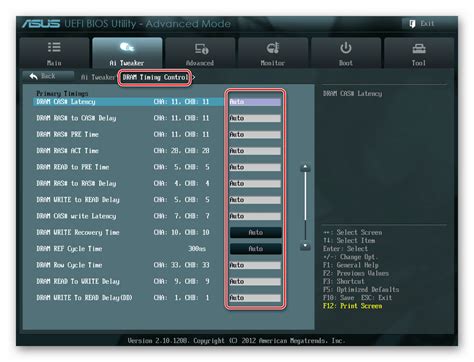Click CHA: 33, CHB: 33 value
Image resolution: width=474 pixels, height=362 pixels.
[182, 265]
